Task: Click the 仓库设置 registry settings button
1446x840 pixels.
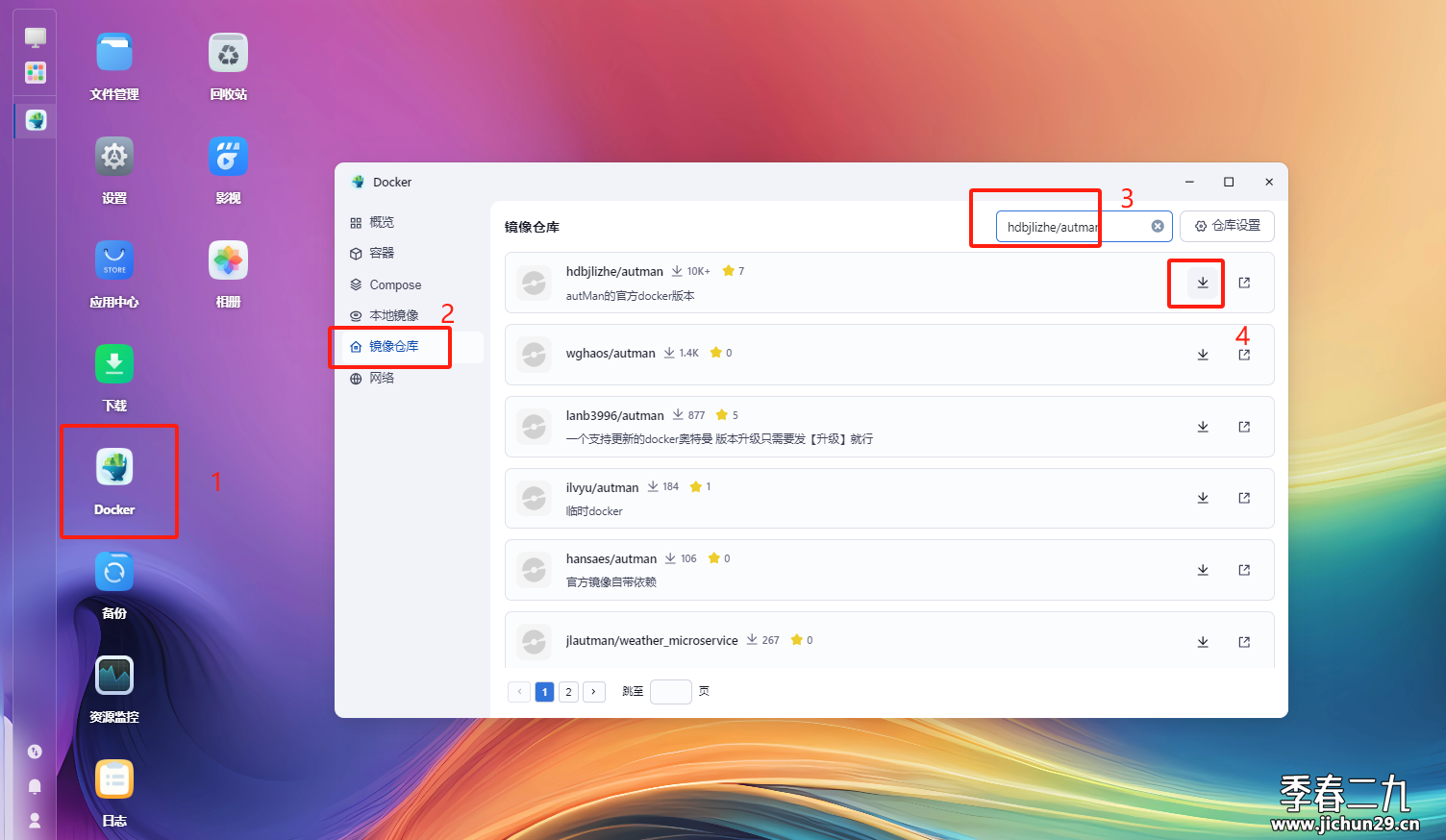Action: point(1227,226)
